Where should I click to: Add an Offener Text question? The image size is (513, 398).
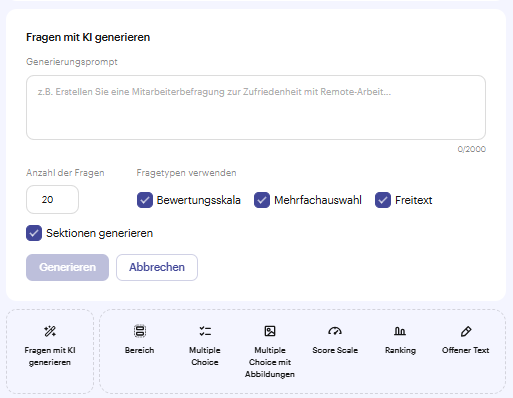(465, 340)
